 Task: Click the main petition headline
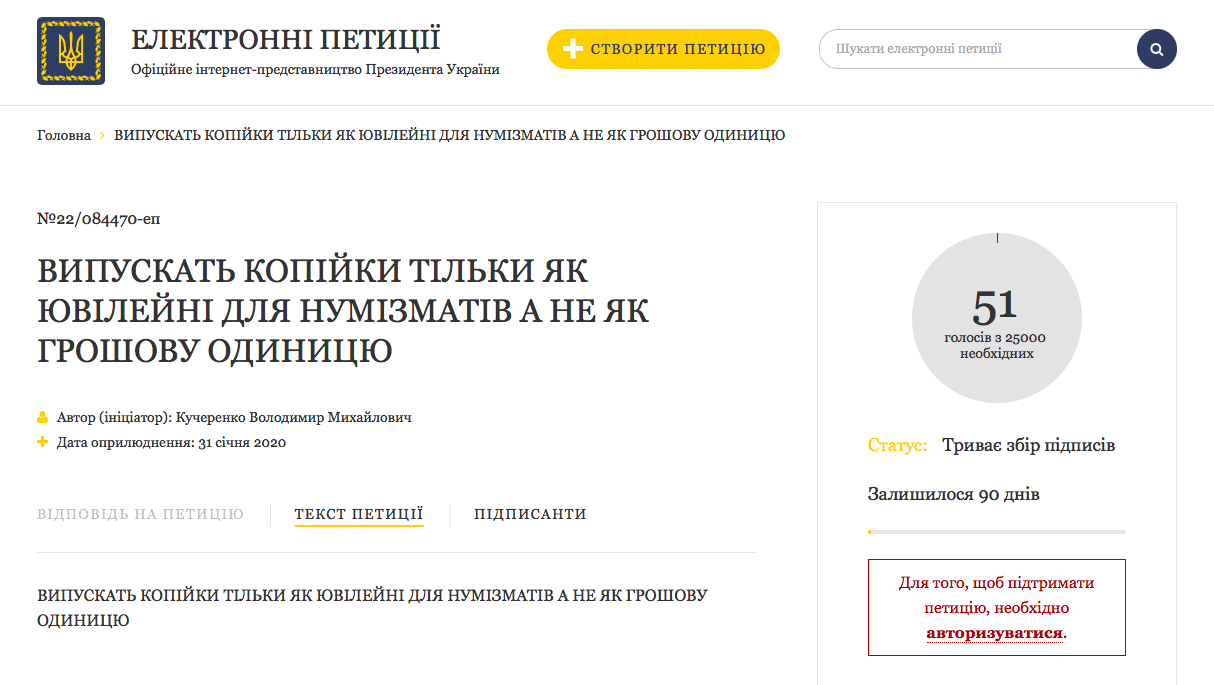coord(343,310)
